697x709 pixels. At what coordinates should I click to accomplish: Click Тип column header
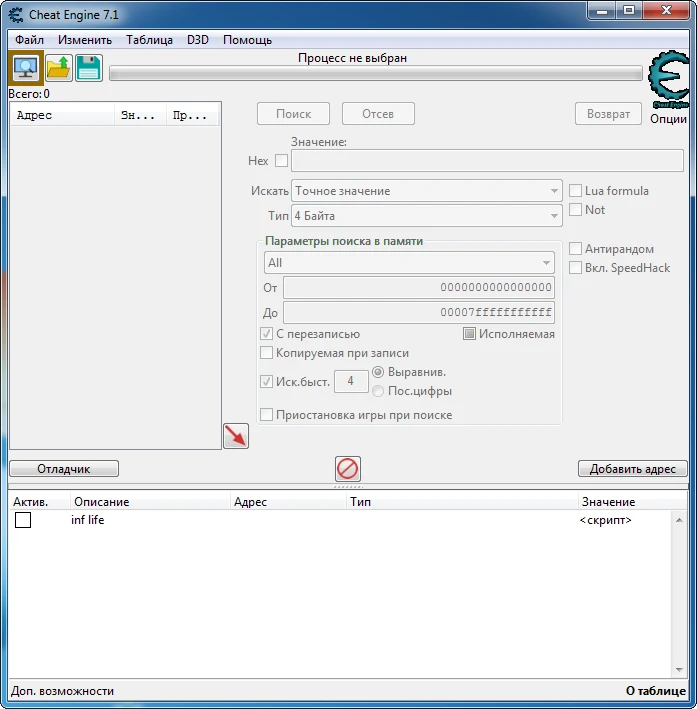[463, 501]
